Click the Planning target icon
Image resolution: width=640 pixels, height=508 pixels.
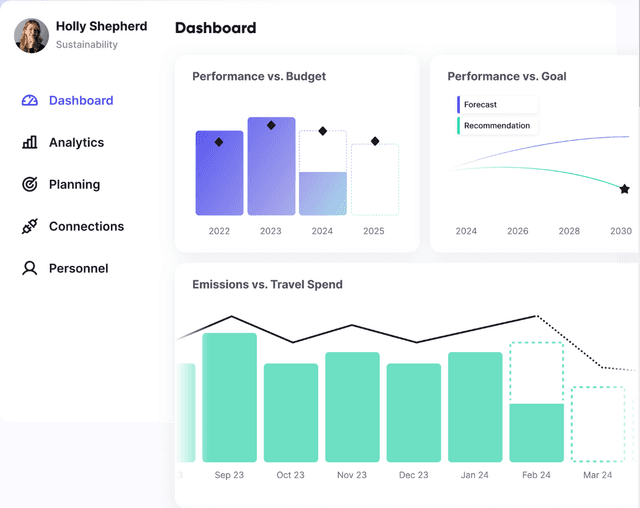coord(29,184)
